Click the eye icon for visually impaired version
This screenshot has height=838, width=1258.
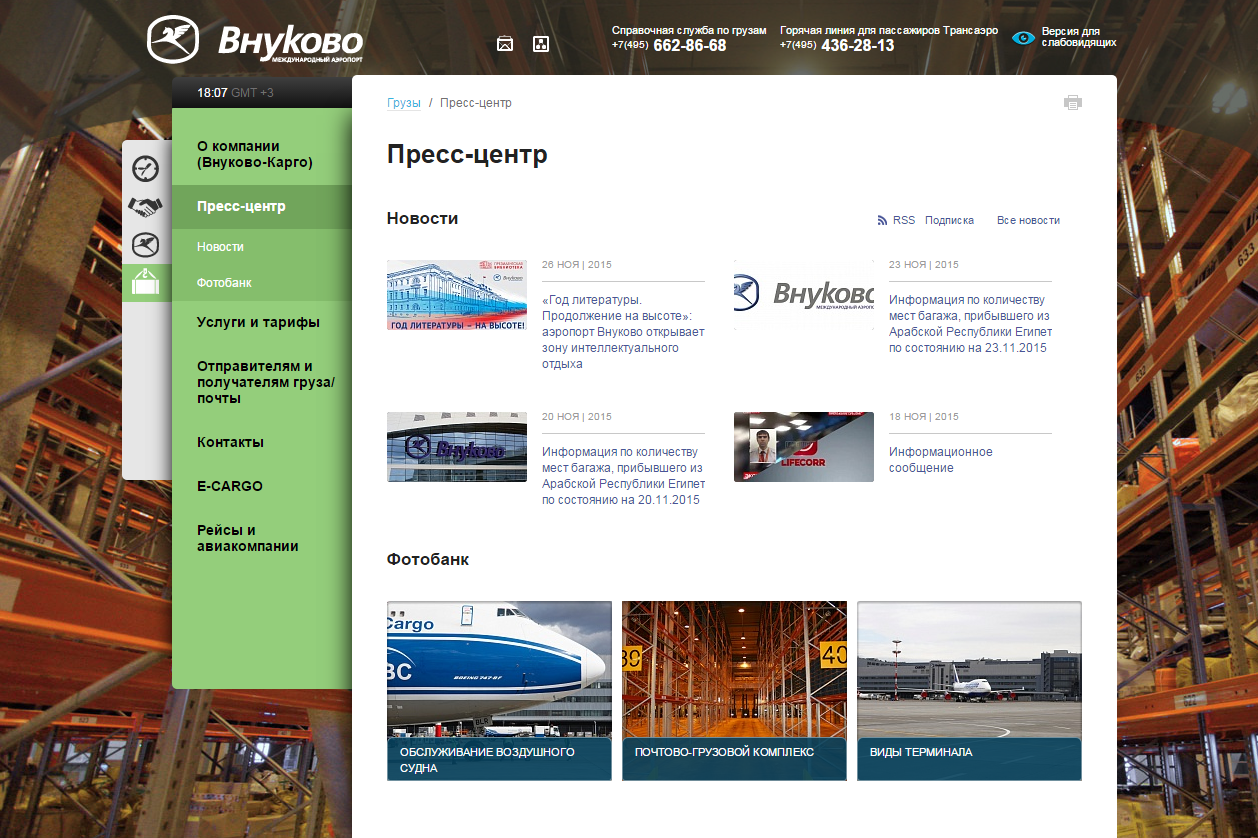click(1023, 38)
